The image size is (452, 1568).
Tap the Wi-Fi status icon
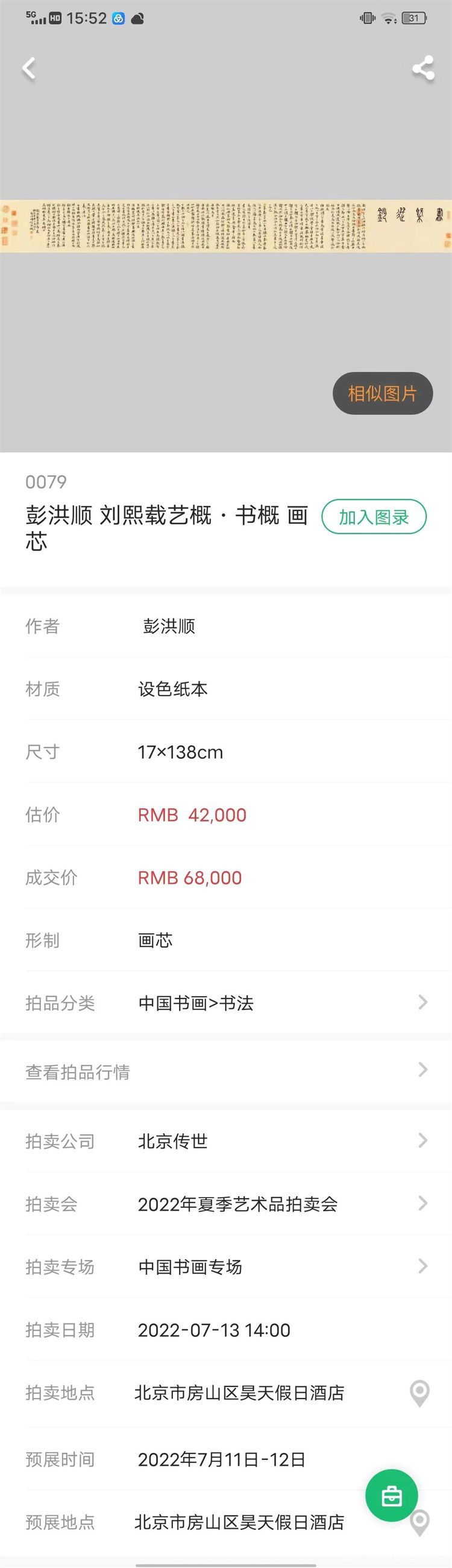coord(389,18)
